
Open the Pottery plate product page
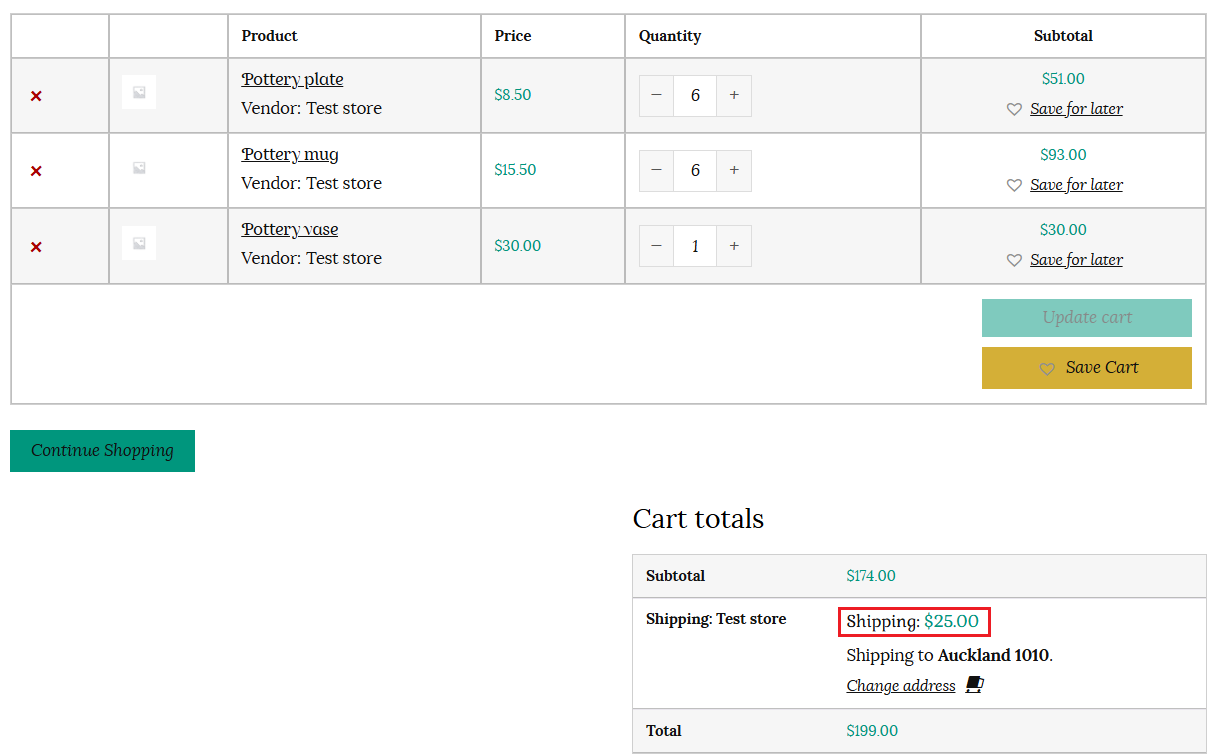pos(292,79)
